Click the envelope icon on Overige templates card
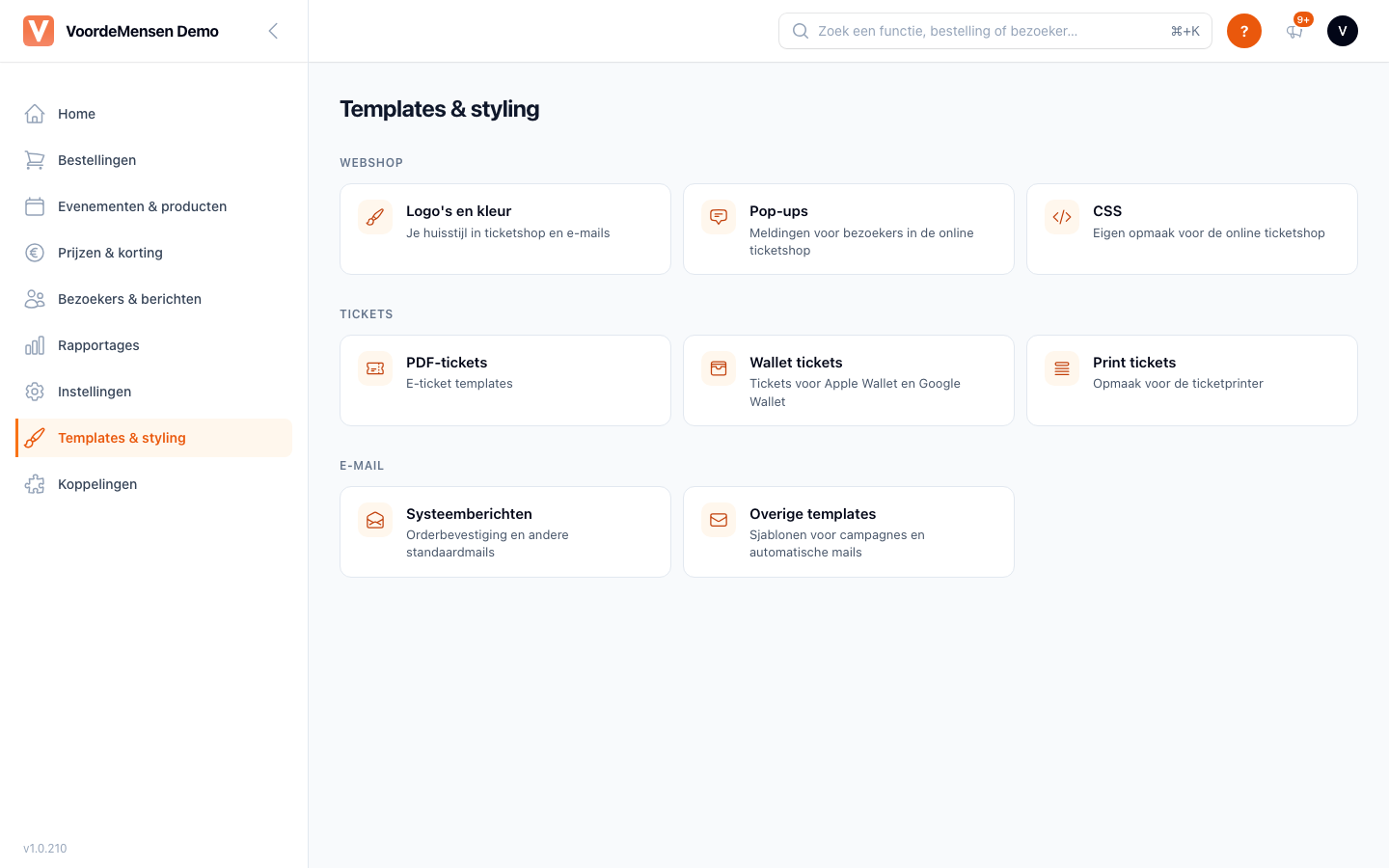 (719, 520)
